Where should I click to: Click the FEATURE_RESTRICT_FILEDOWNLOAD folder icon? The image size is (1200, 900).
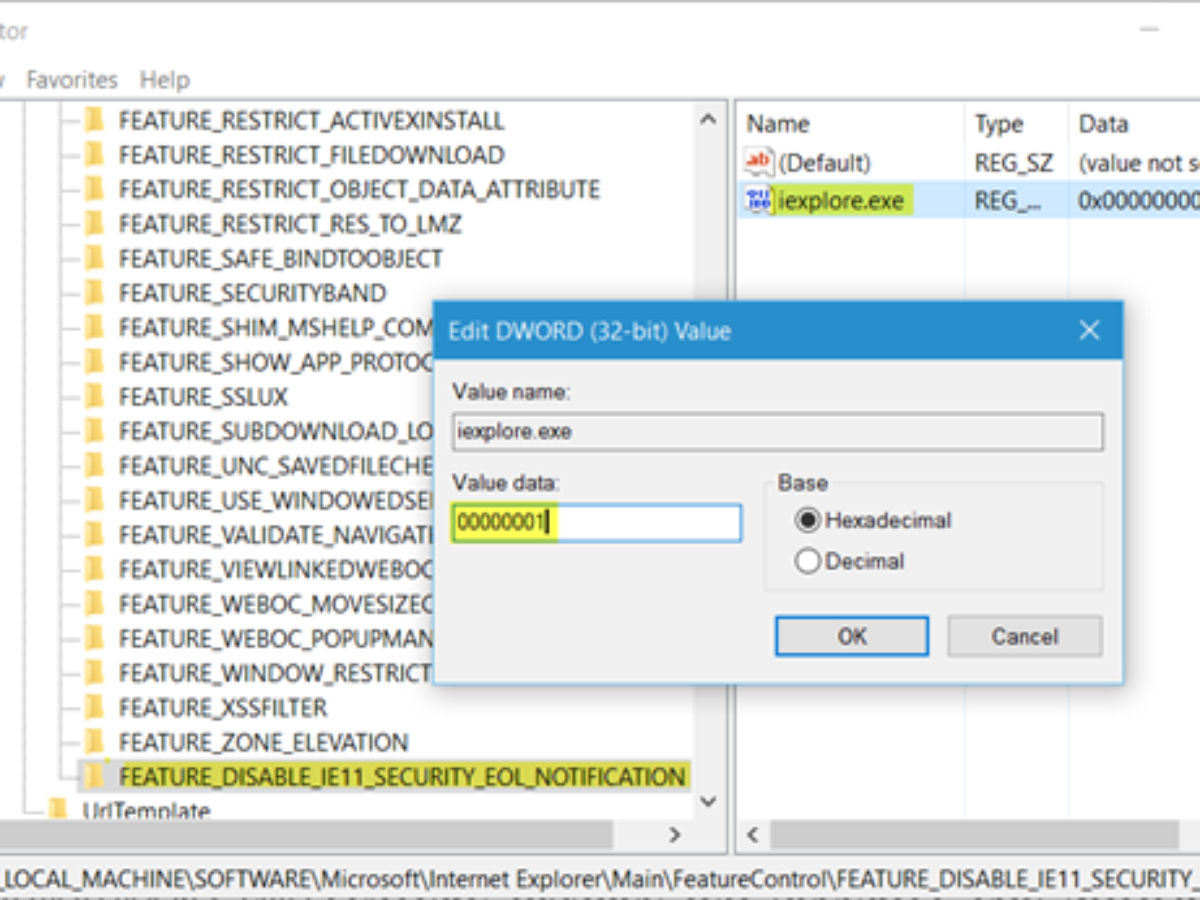click(94, 155)
